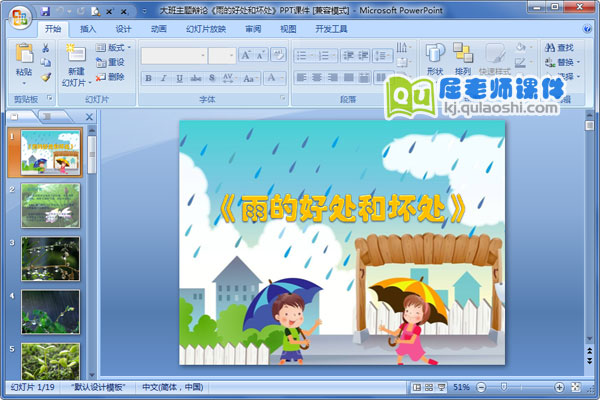The height and width of the screenshot is (400, 600).
Task: Click the Increase Font Size icon
Action: [245, 56]
